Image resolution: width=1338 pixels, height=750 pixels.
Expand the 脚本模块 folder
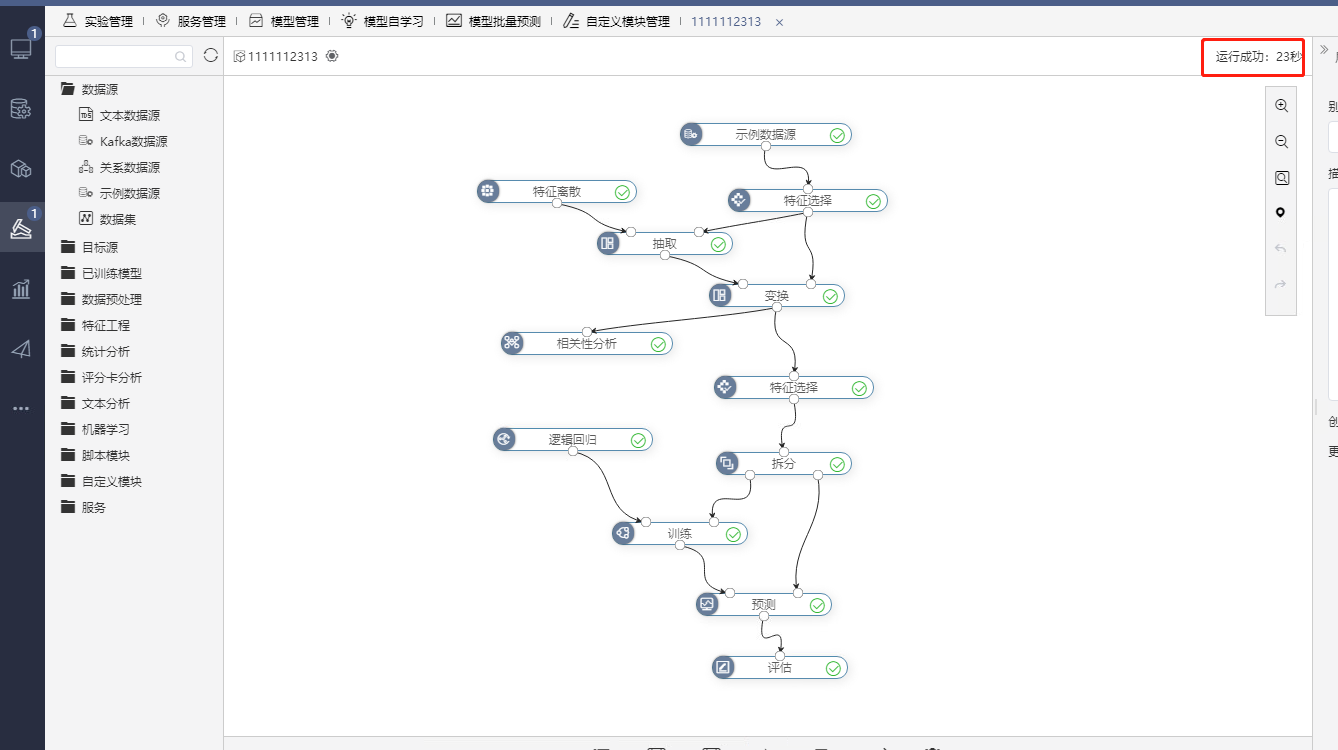point(95,455)
